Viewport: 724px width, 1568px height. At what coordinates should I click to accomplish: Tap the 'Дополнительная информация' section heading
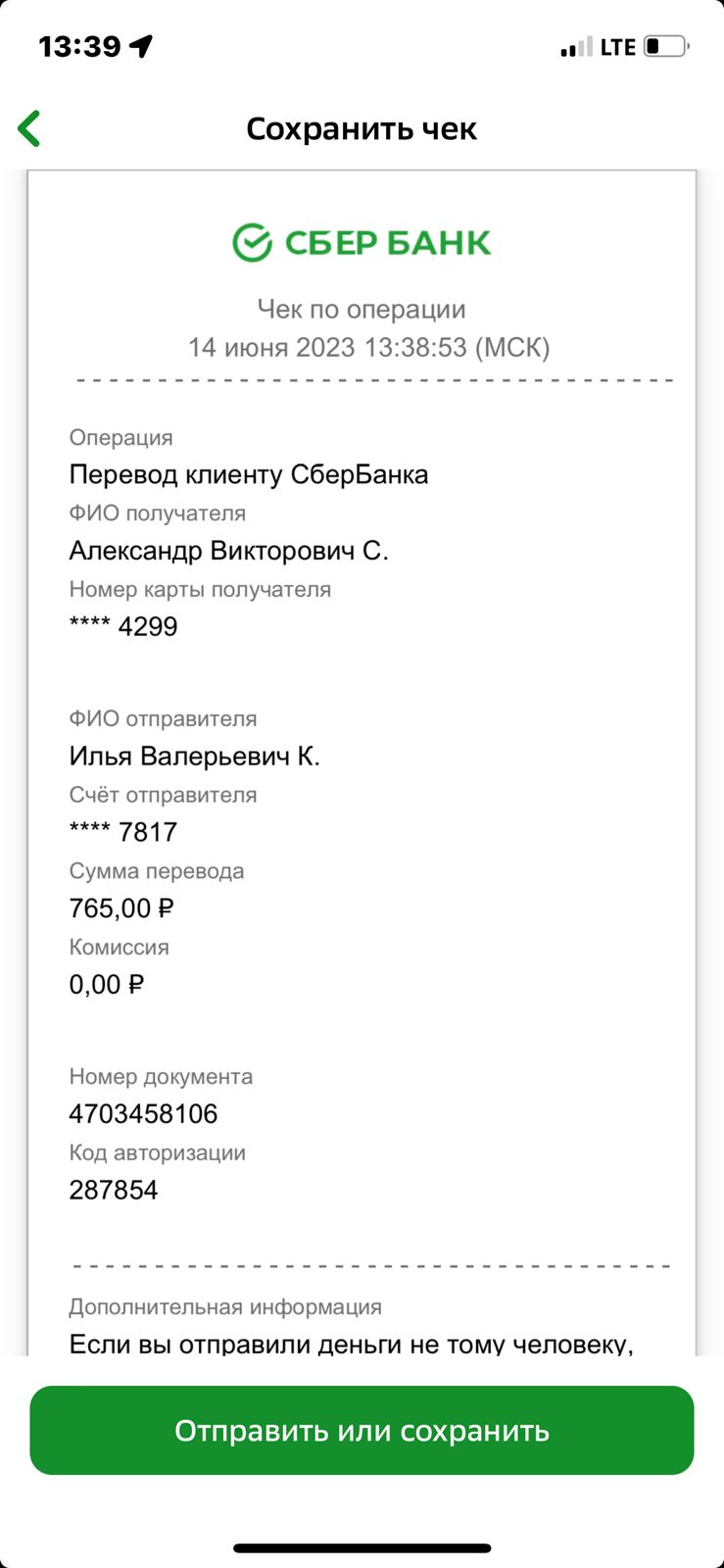point(225,1306)
